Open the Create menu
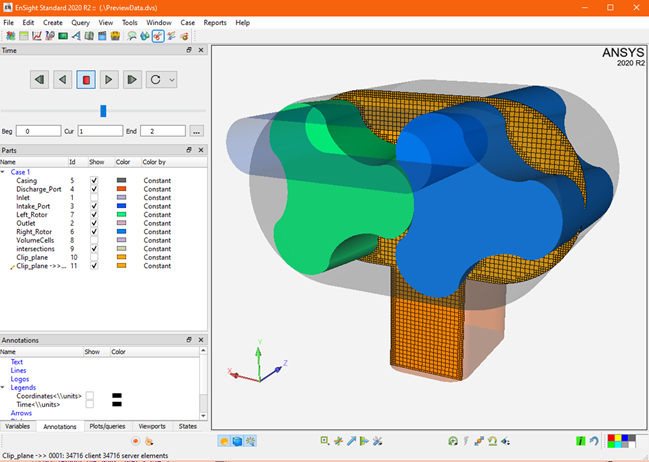 53,23
